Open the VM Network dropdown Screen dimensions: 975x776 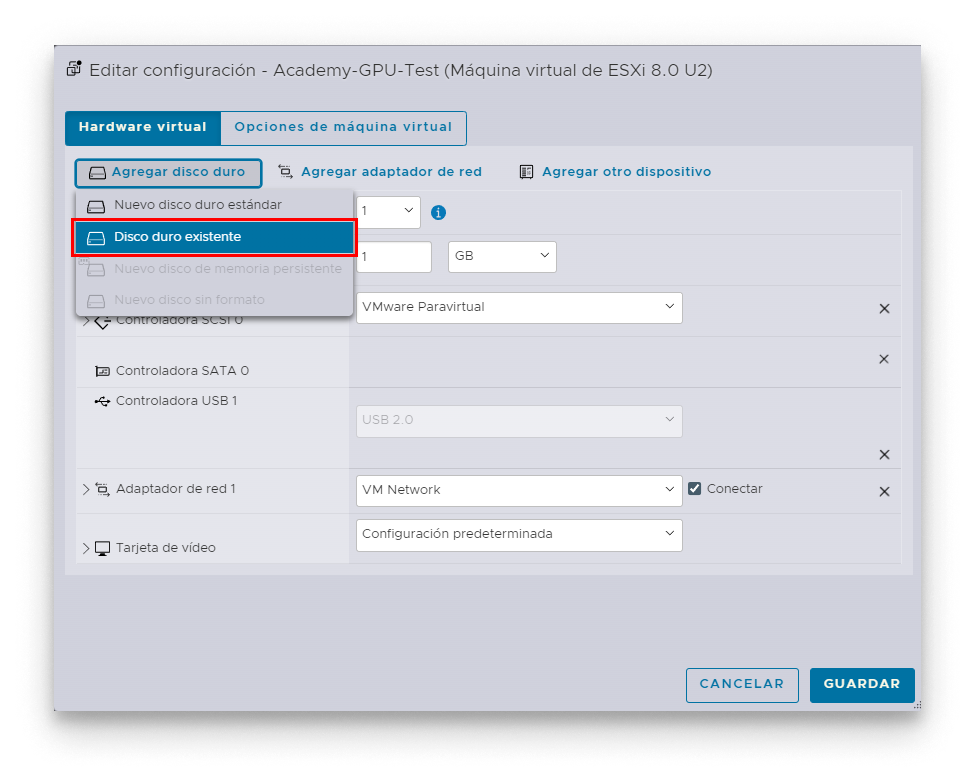519,490
